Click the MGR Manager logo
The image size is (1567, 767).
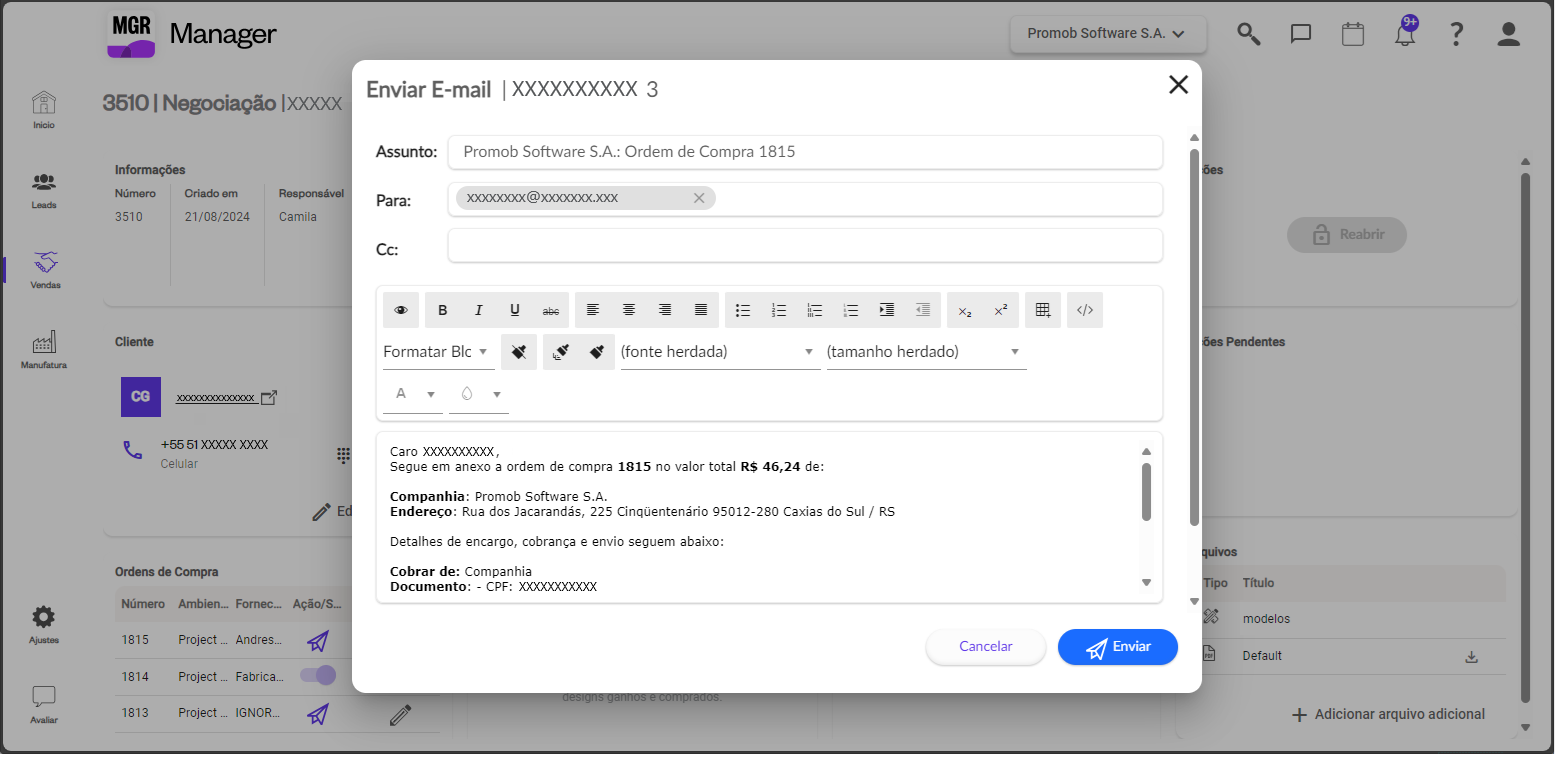coord(191,34)
